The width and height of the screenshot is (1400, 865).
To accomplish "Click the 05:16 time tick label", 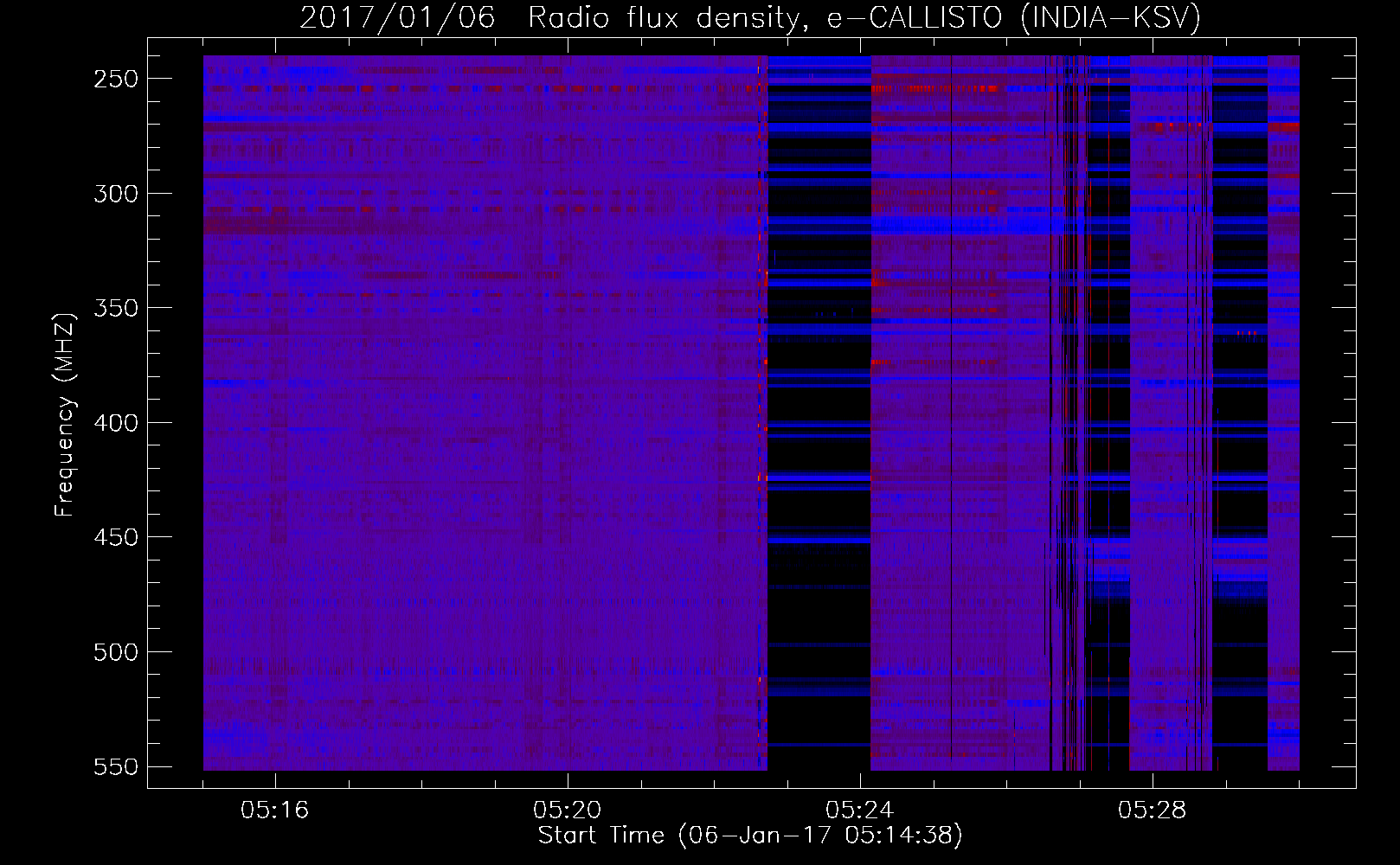I will pyautogui.click(x=275, y=811).
